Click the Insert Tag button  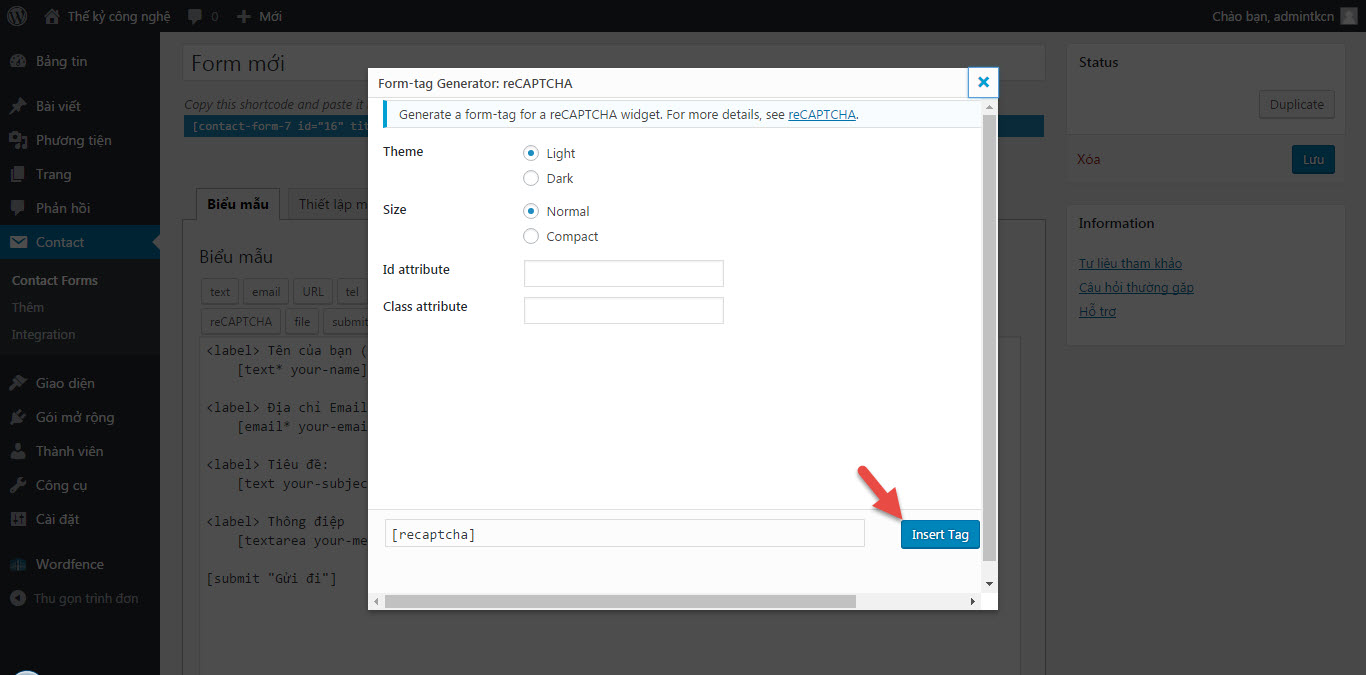pyautogui.click(x=939, y=534)
